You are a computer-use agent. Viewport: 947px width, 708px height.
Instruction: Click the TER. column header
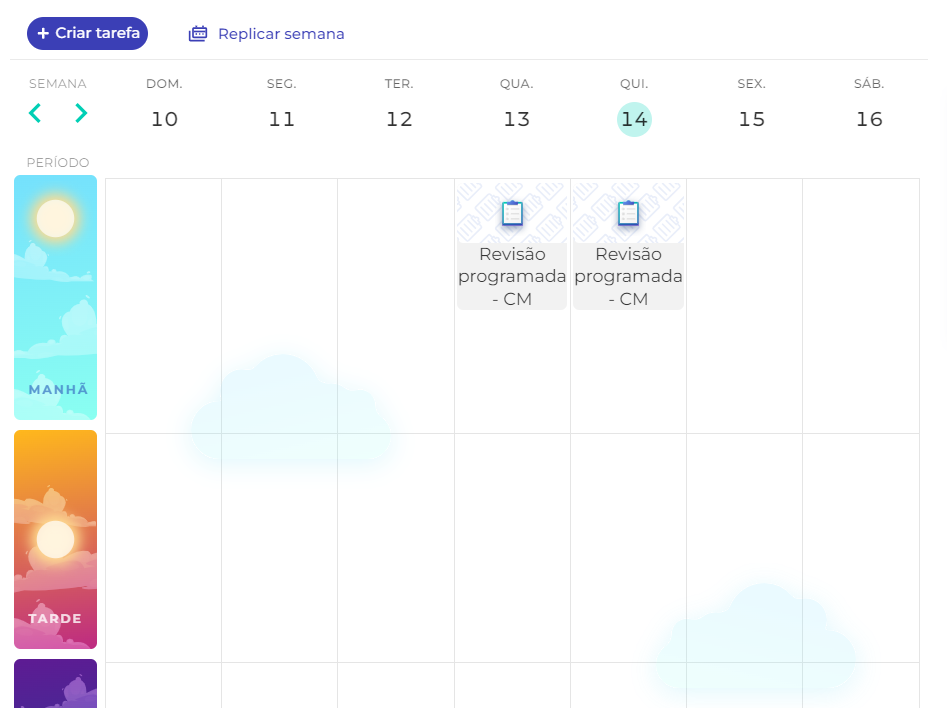pos(399,84)
